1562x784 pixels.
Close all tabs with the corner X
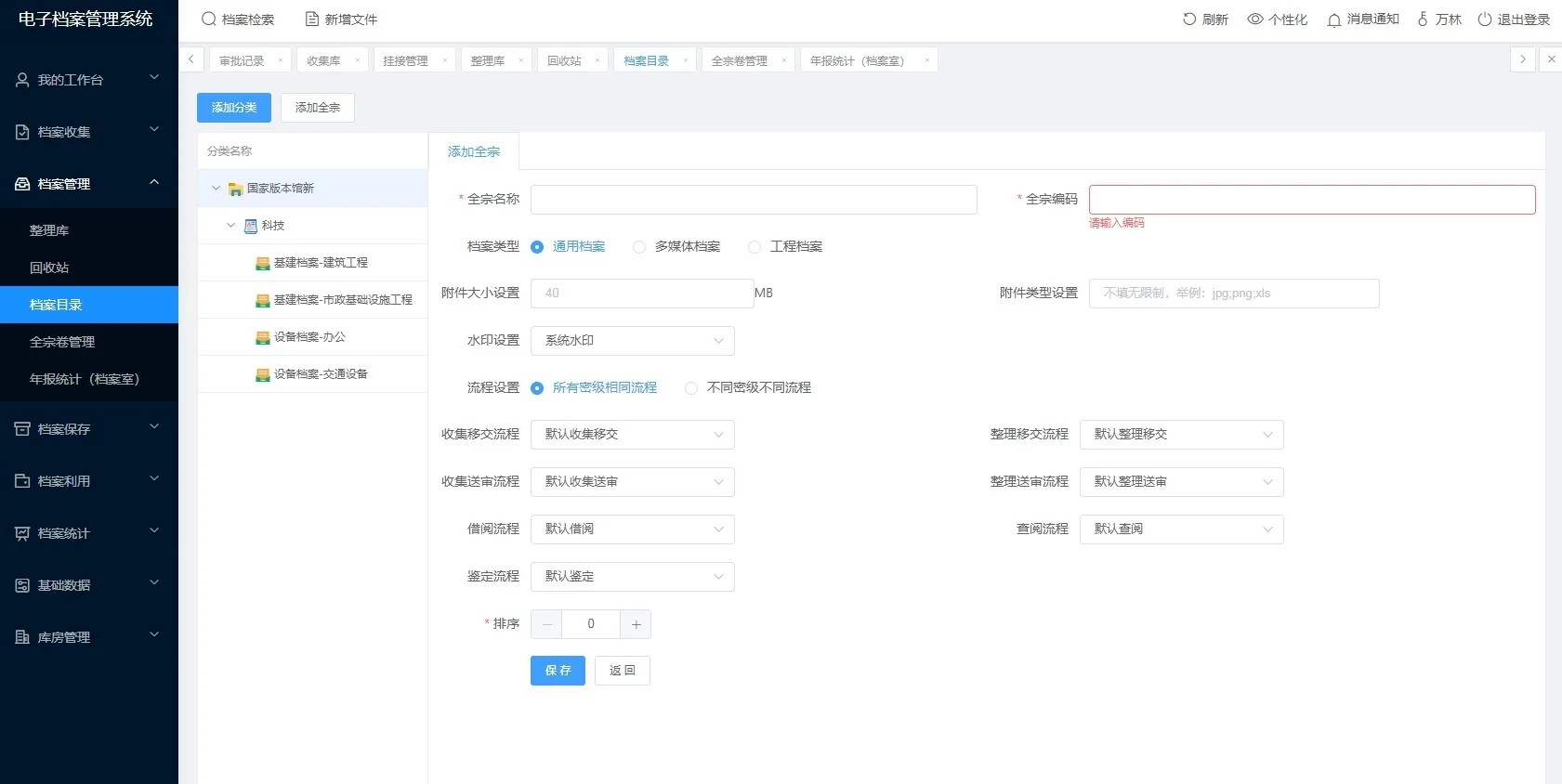1551,59
